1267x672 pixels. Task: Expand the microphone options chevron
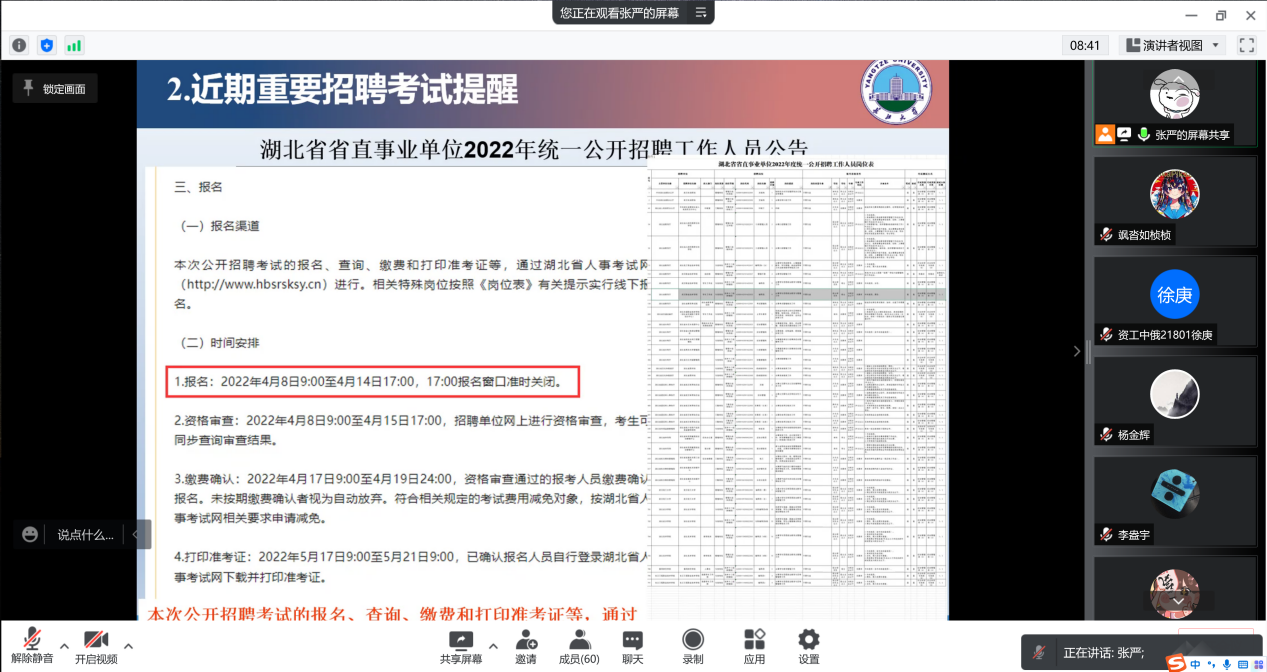(x=63, y=645)
